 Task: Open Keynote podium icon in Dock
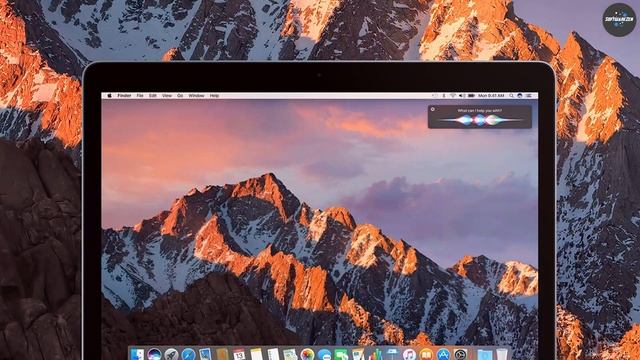(392, 354)
